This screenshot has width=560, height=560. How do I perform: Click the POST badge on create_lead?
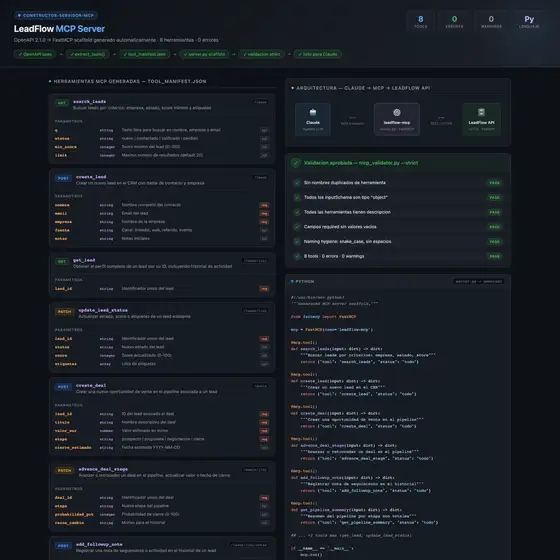[63, 178]
